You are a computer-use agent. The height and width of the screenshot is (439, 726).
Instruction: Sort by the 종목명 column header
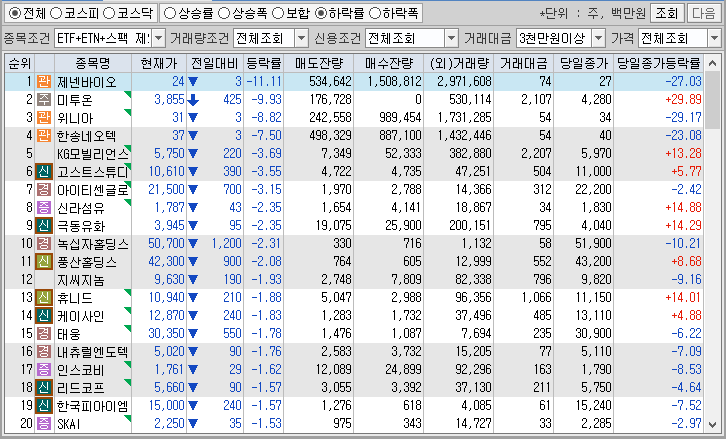tap(93, 63)
